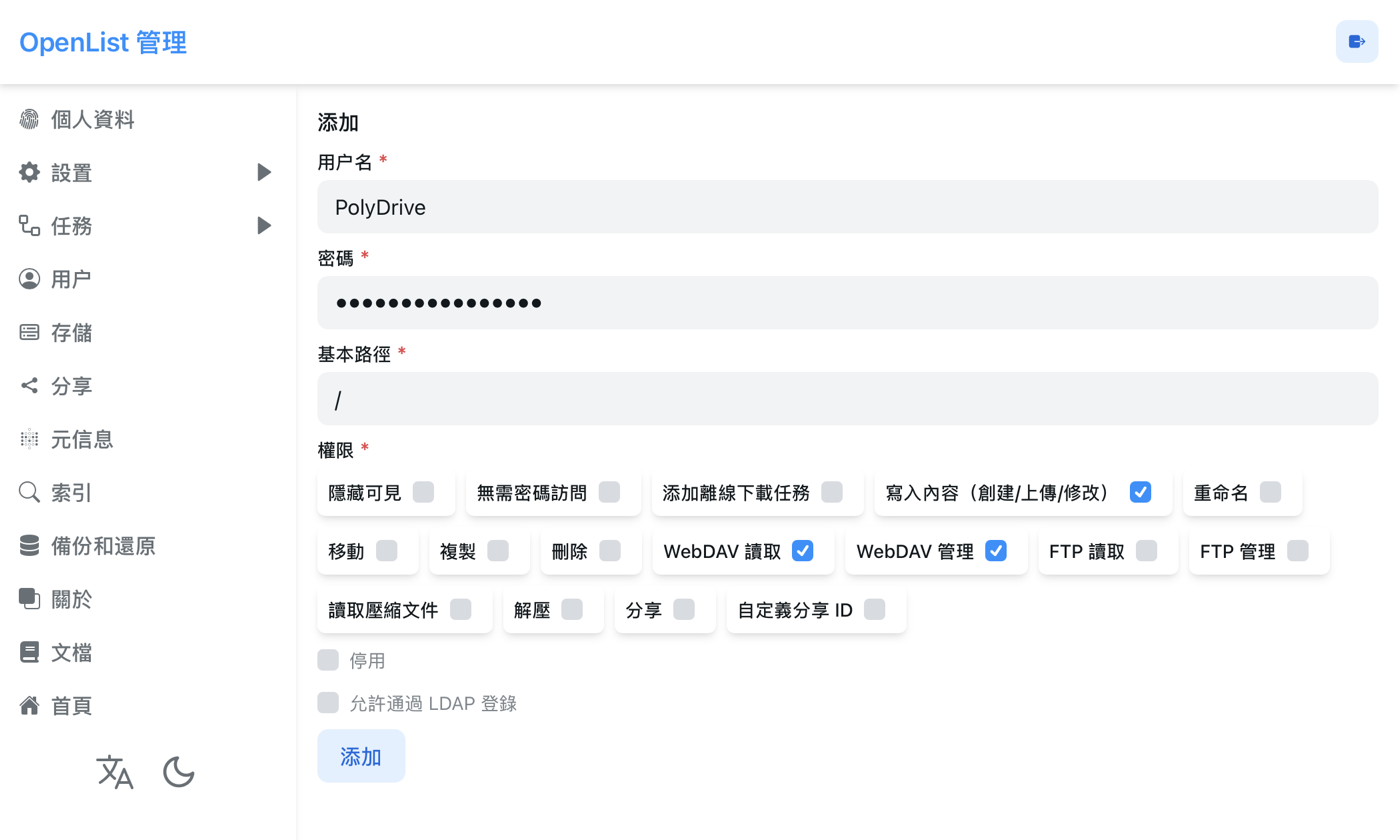The height and width of the screenshot is (840, 1400).
Task: Click the 添加 submit button
Action: click(x=361, y=756)
